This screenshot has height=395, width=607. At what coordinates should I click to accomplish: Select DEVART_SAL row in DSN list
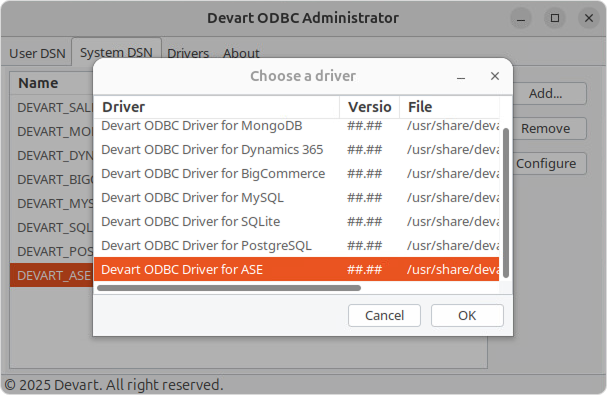tap(52, 107)
